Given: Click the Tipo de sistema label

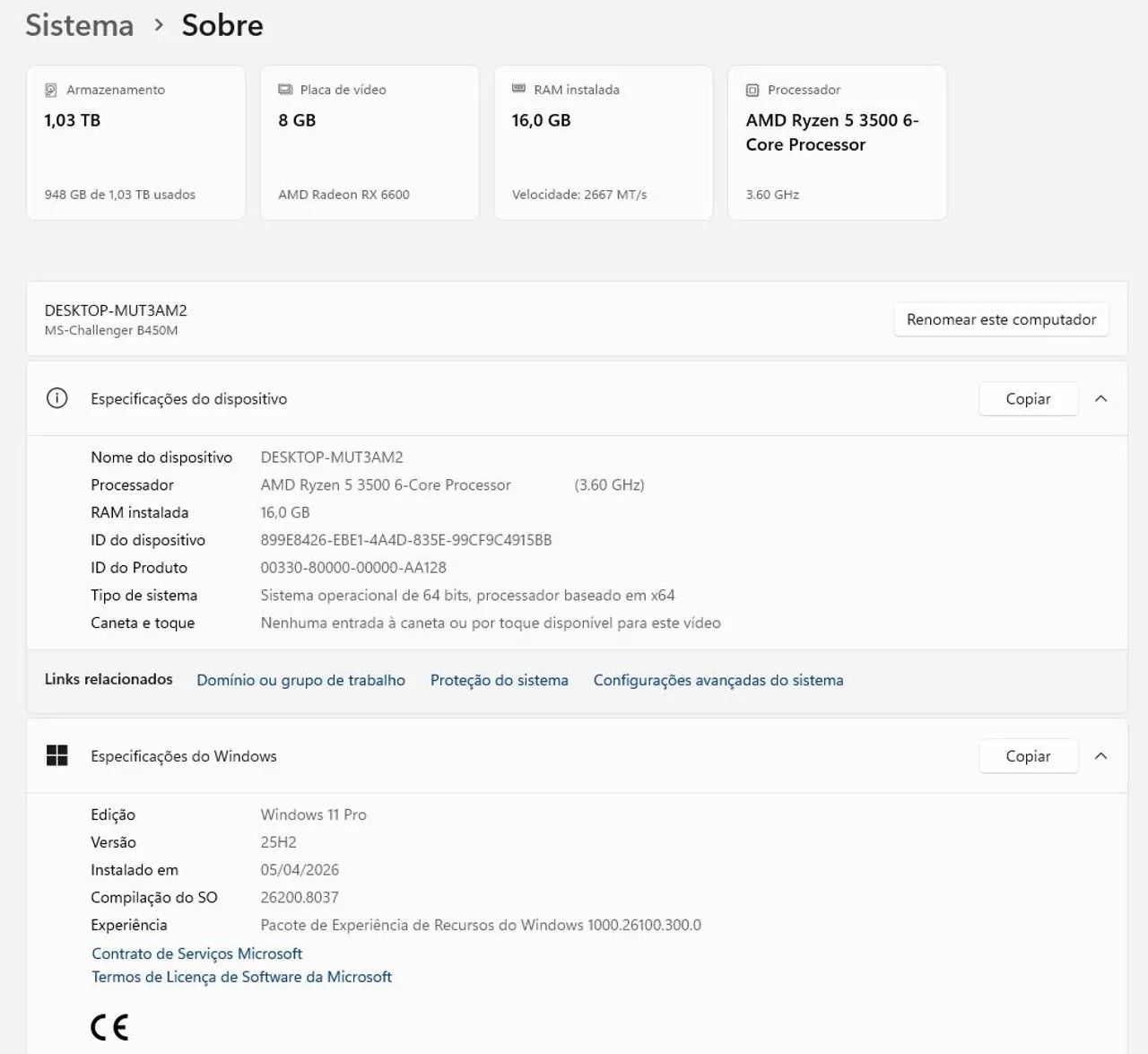Looking at the screenshot, I should point(143,596).
